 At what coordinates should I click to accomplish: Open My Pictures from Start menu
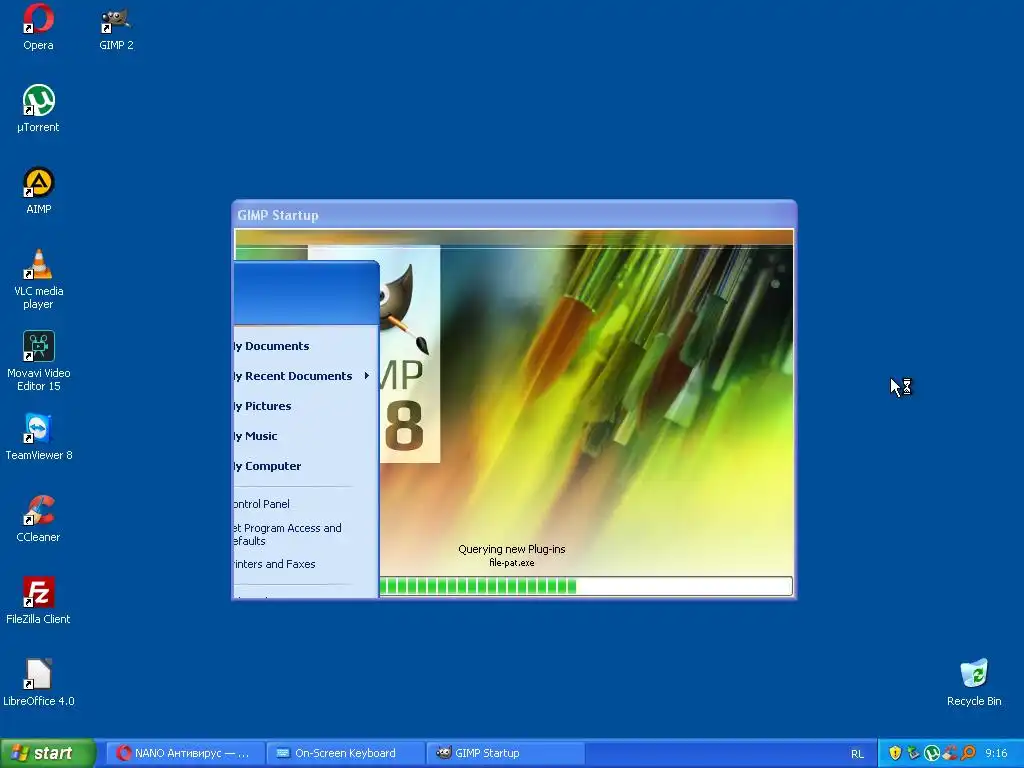[x=306, y=406]
